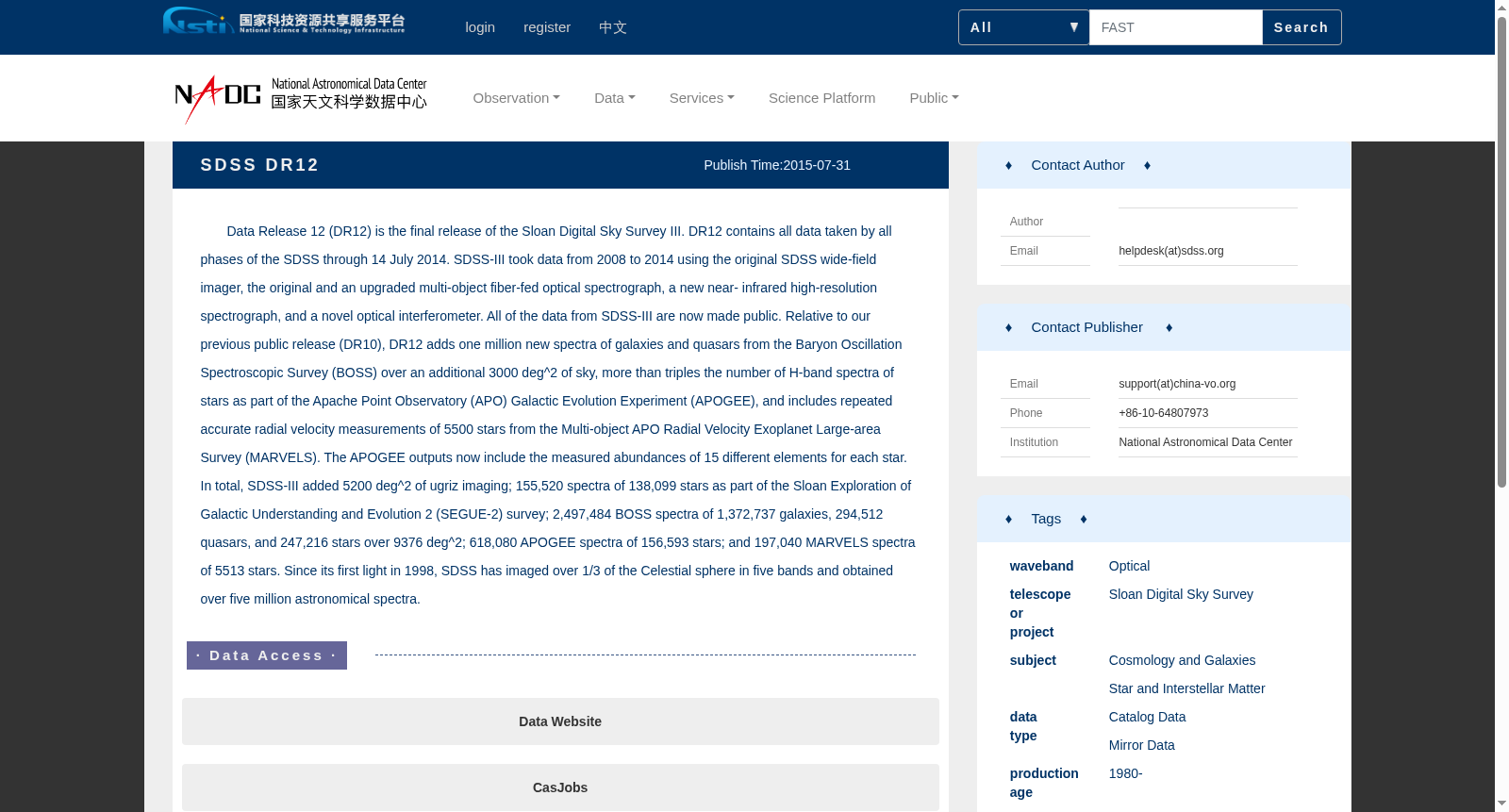Open the register page
Image resolution: width=1509 pixels, height=812 pixels.
tap(547, 27)
